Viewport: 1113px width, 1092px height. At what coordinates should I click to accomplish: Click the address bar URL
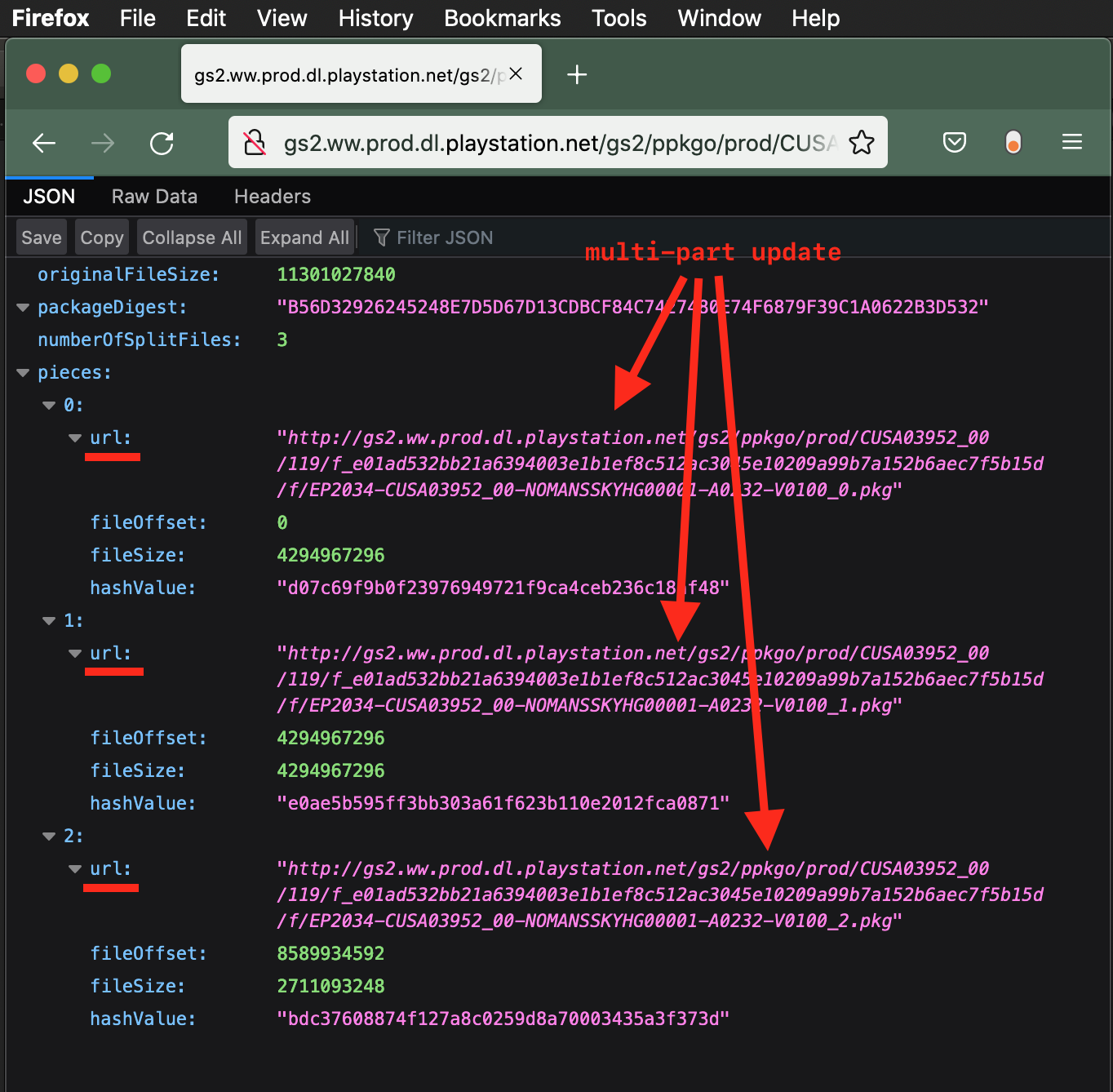pos(560,143)
